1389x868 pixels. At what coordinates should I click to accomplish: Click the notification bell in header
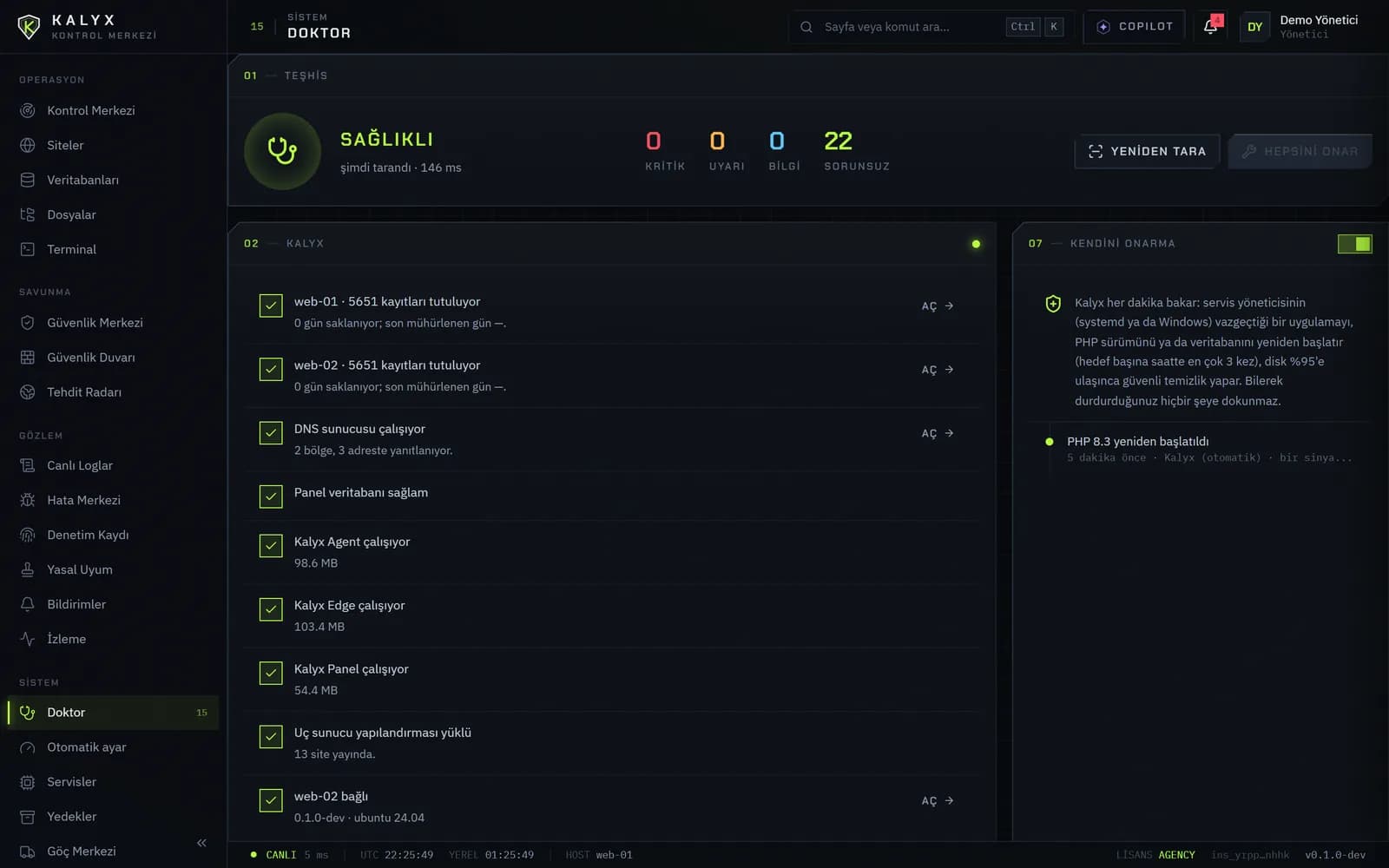[1211, 26]
